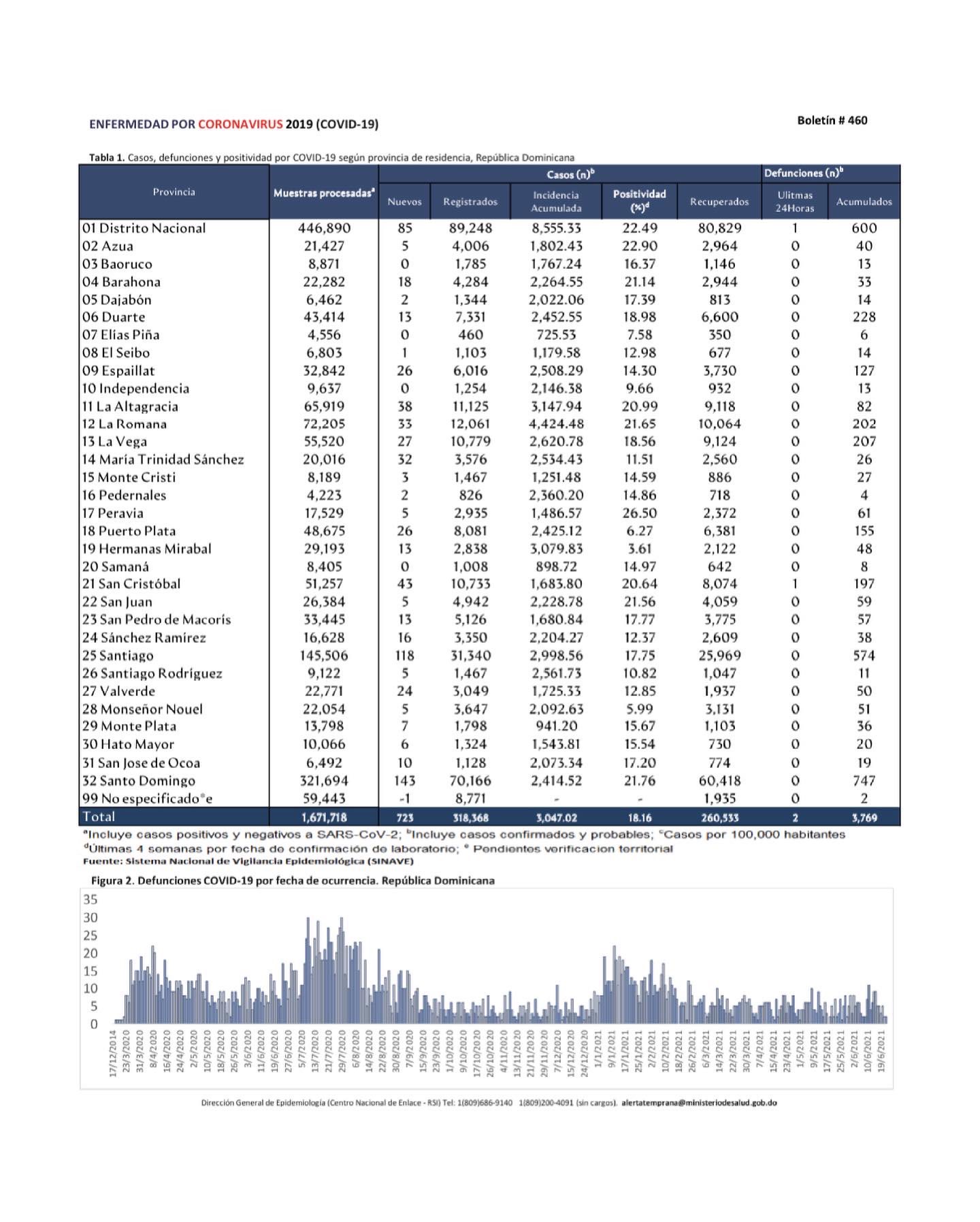
Task: Select the '25 Santiago' row label
Action: click(118, 656)
